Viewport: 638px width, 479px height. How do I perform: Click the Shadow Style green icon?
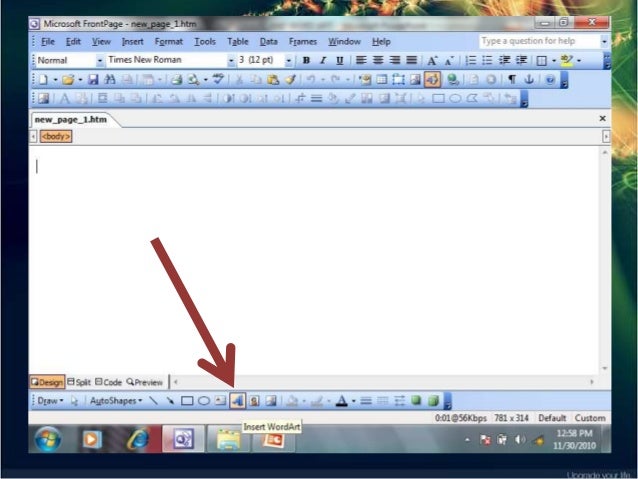point(416,400)
